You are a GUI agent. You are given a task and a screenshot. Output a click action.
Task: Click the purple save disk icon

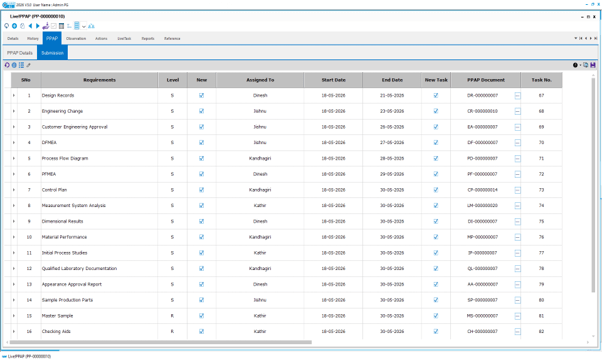593,65
